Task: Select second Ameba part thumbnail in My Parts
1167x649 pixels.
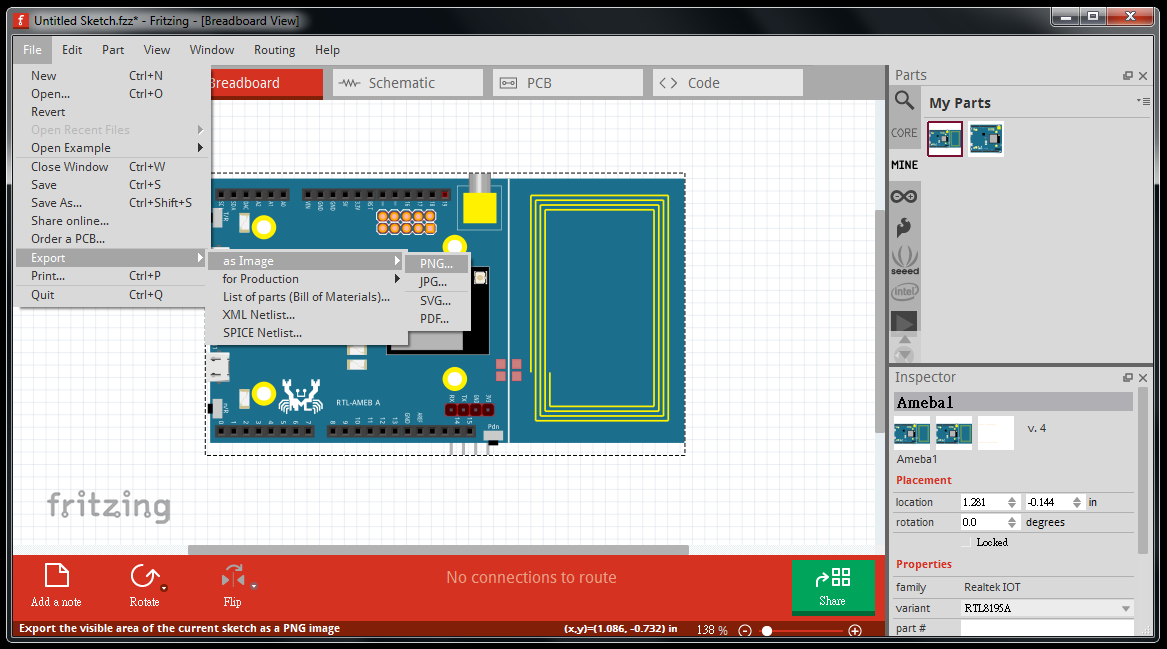Action: point(986,138)
